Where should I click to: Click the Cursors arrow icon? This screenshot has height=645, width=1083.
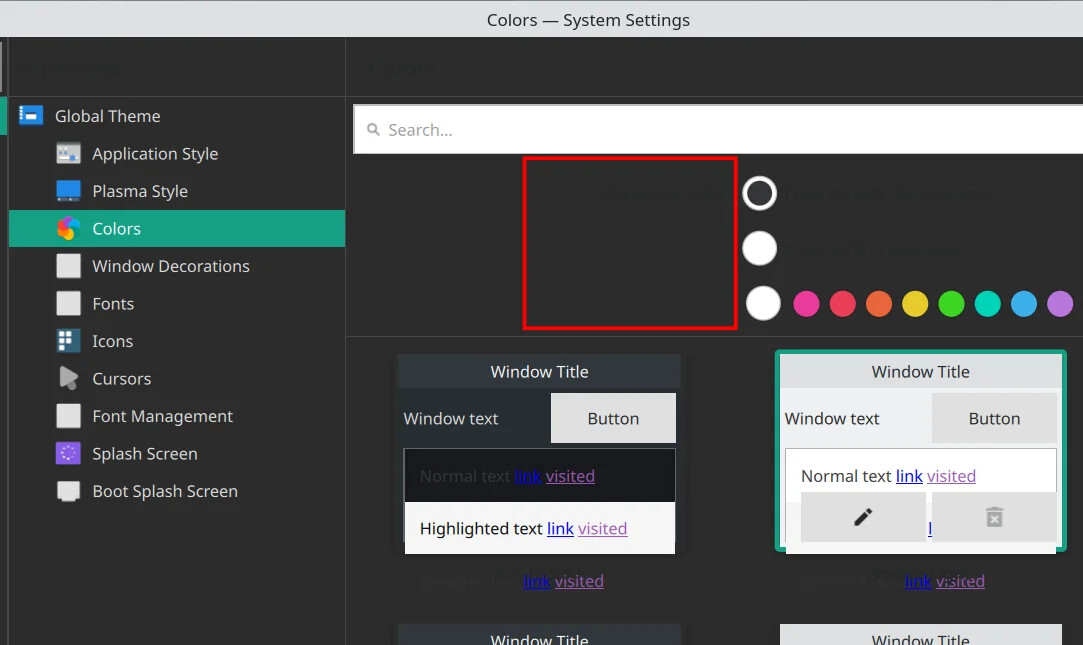pyautogui.click(x=68, y=378)
